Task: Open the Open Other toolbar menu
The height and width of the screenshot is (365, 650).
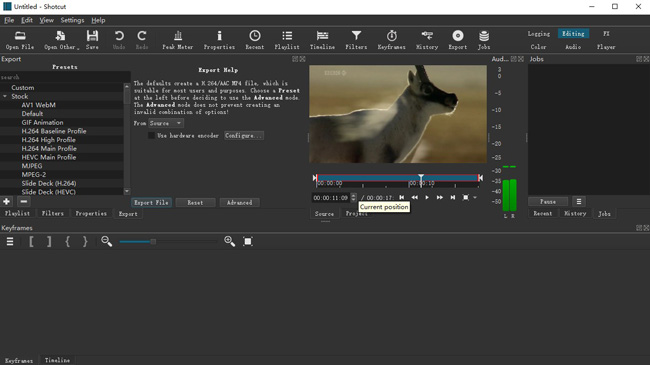Action: pyautogui.click(x=61, y=40)
